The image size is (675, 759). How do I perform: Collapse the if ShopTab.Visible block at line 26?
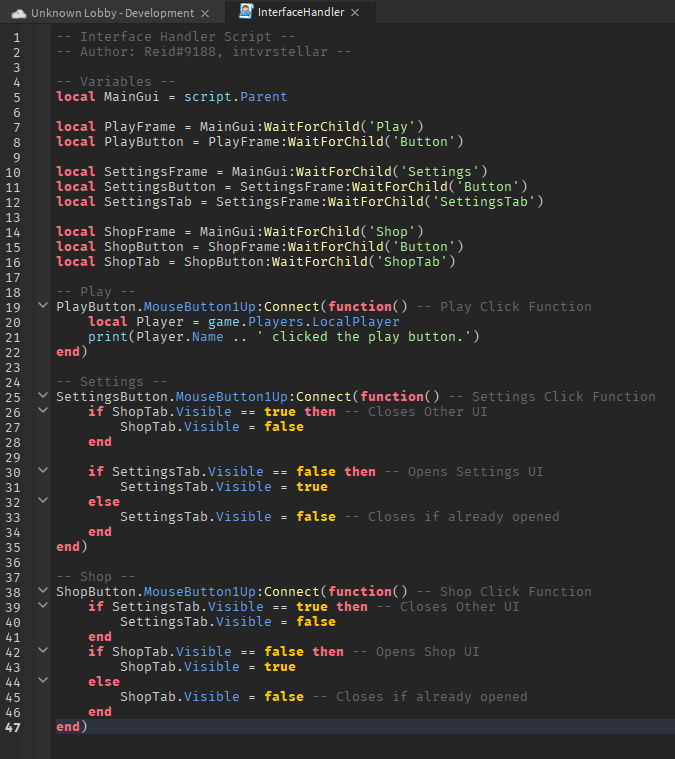pos(43,410)
